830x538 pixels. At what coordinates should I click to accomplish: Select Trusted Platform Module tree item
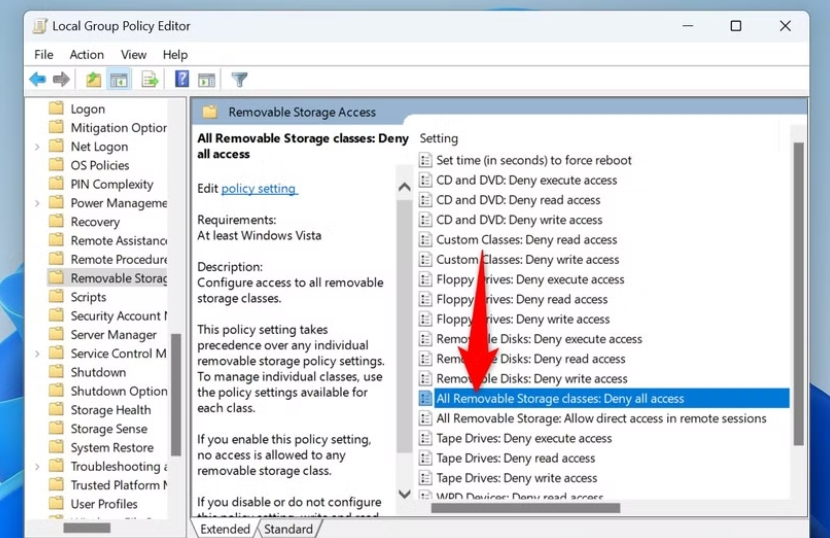click(x=119, y=485)
